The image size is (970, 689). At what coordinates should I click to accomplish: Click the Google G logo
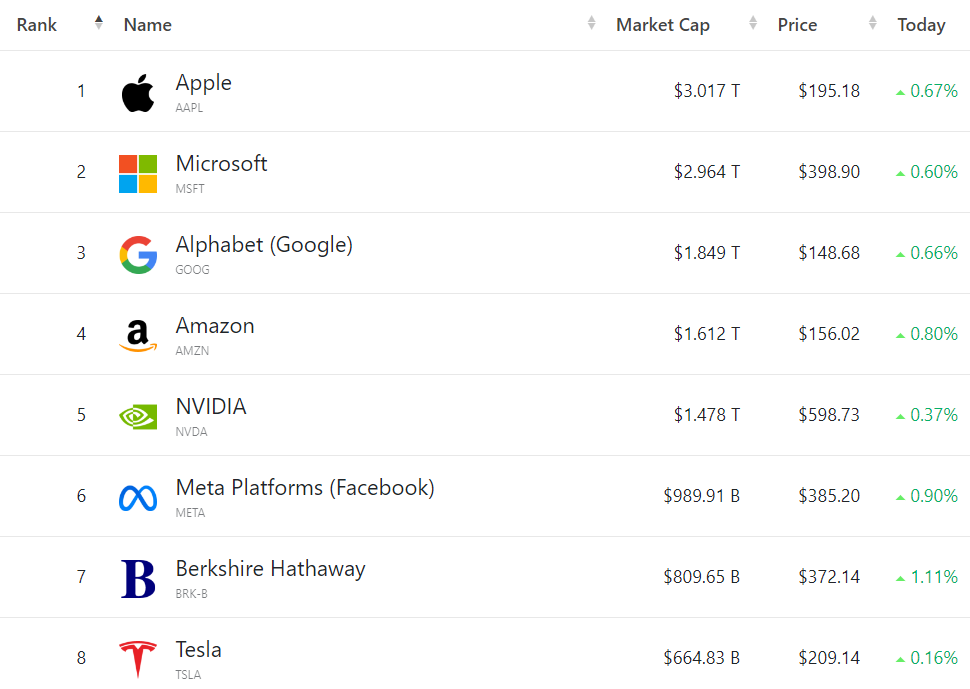(x=138, y=255)
